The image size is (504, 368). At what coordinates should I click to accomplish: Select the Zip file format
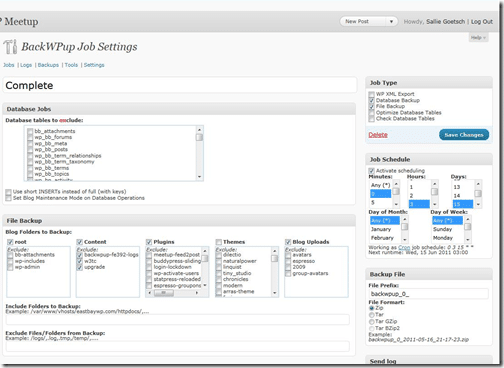point(371,308)
